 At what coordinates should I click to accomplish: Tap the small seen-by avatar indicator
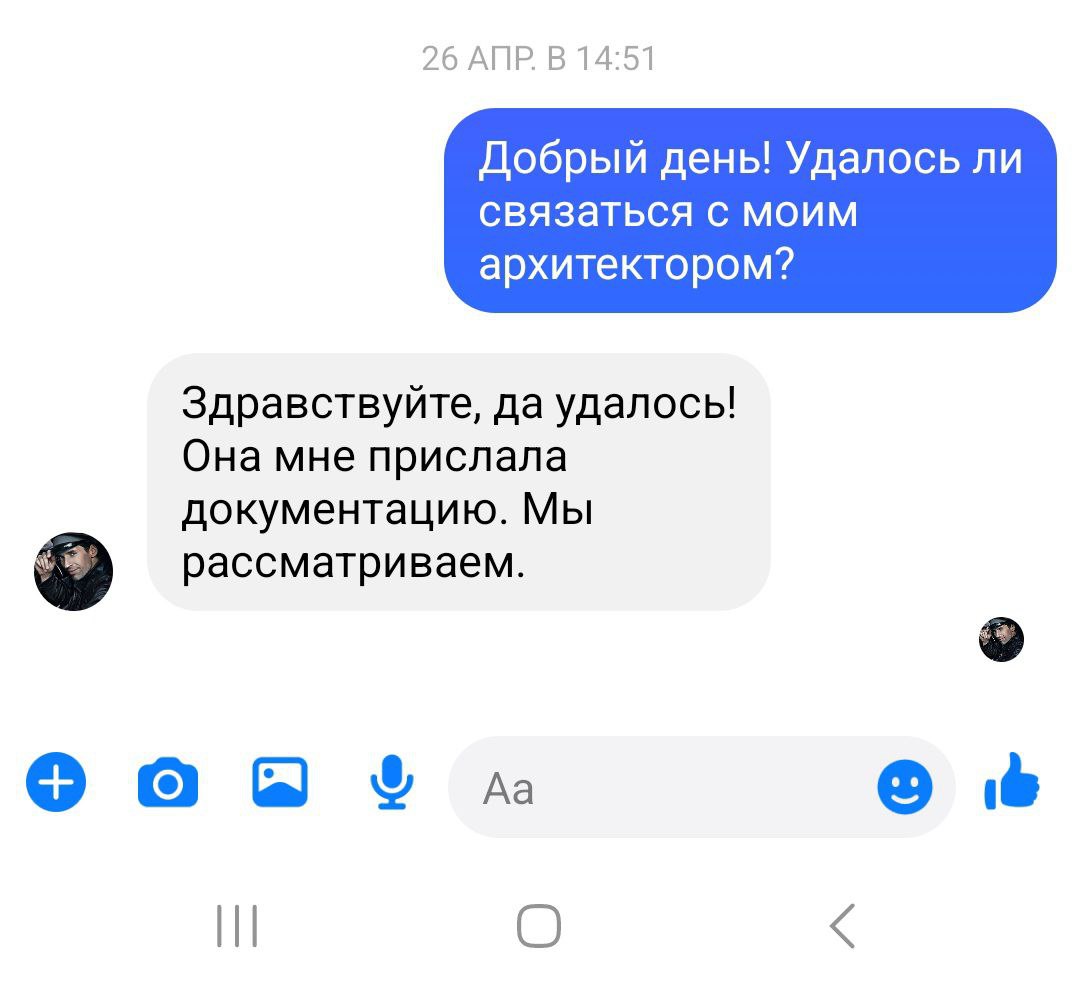point(1001,640)
